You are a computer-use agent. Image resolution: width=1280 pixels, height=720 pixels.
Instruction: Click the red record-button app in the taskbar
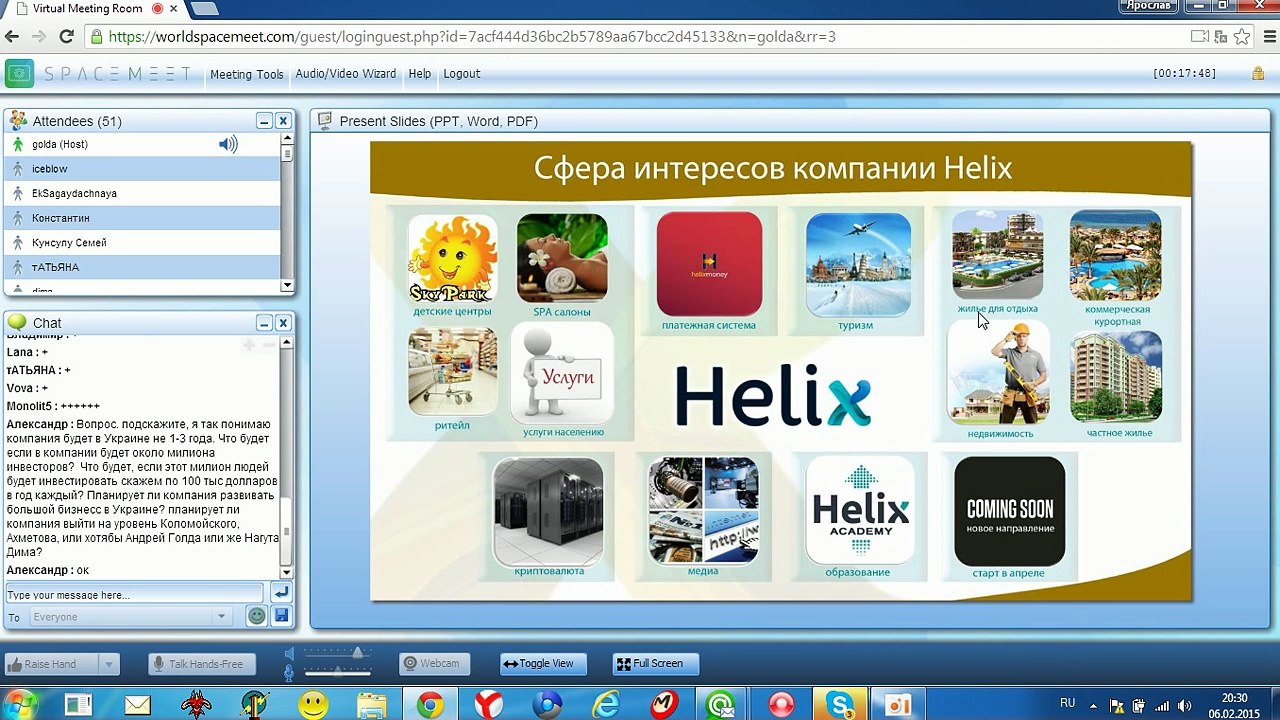781,705
